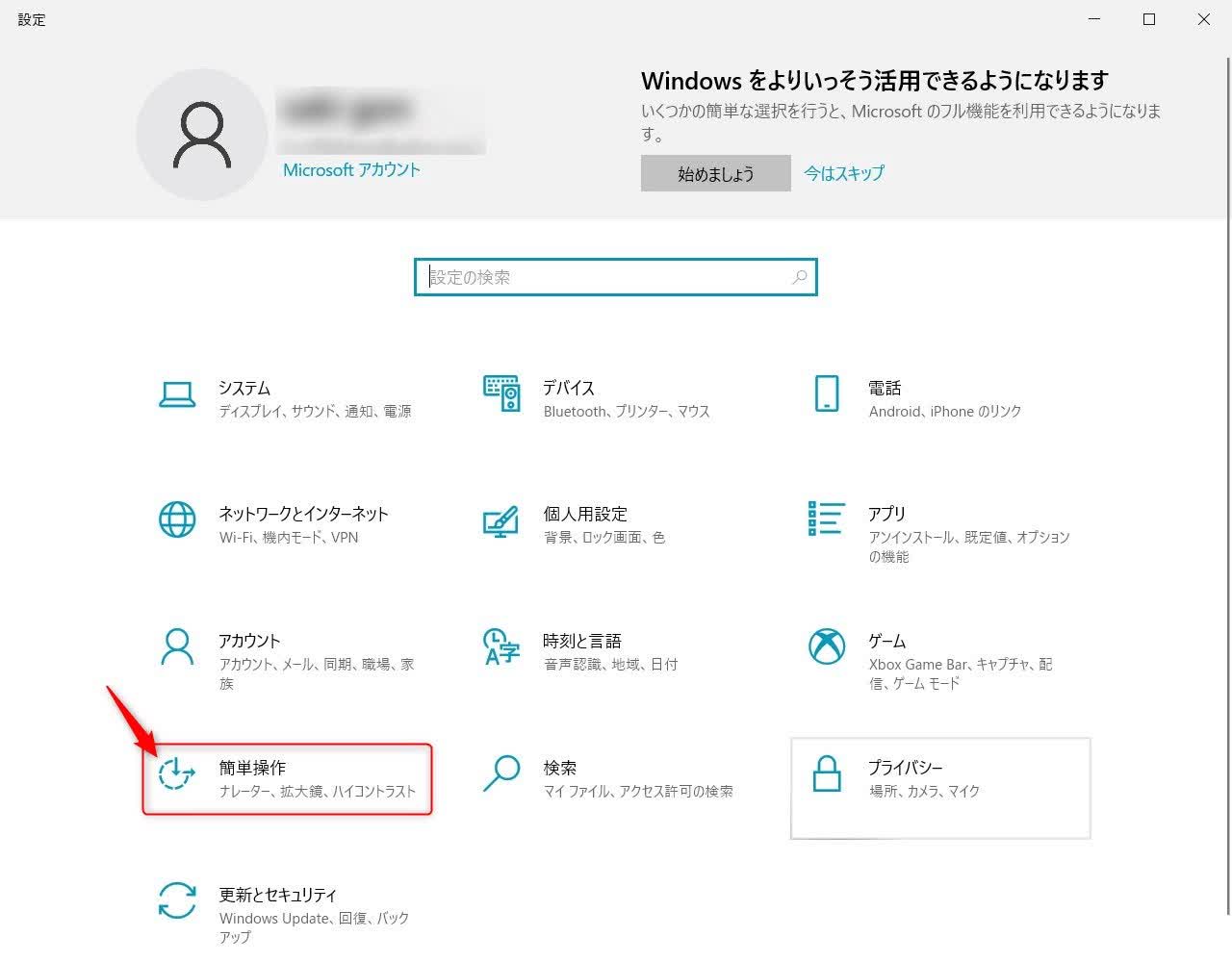
Task: Maximize the 設定 window
Action: [1149, 19]
